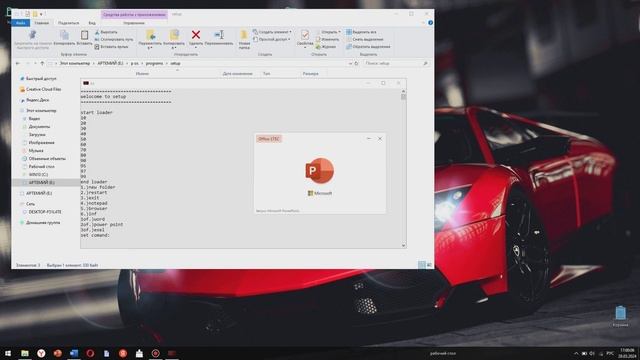Click Paste shortcut (Вставить ярлык) in ribbon
The image size is (640, 360).
pyautogui.click(x=111, y=47)
